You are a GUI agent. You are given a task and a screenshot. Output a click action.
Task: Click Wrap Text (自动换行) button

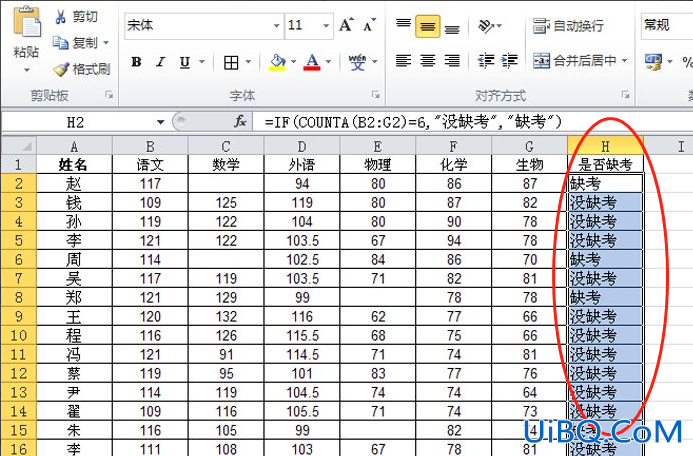click(x=567, y=26)
